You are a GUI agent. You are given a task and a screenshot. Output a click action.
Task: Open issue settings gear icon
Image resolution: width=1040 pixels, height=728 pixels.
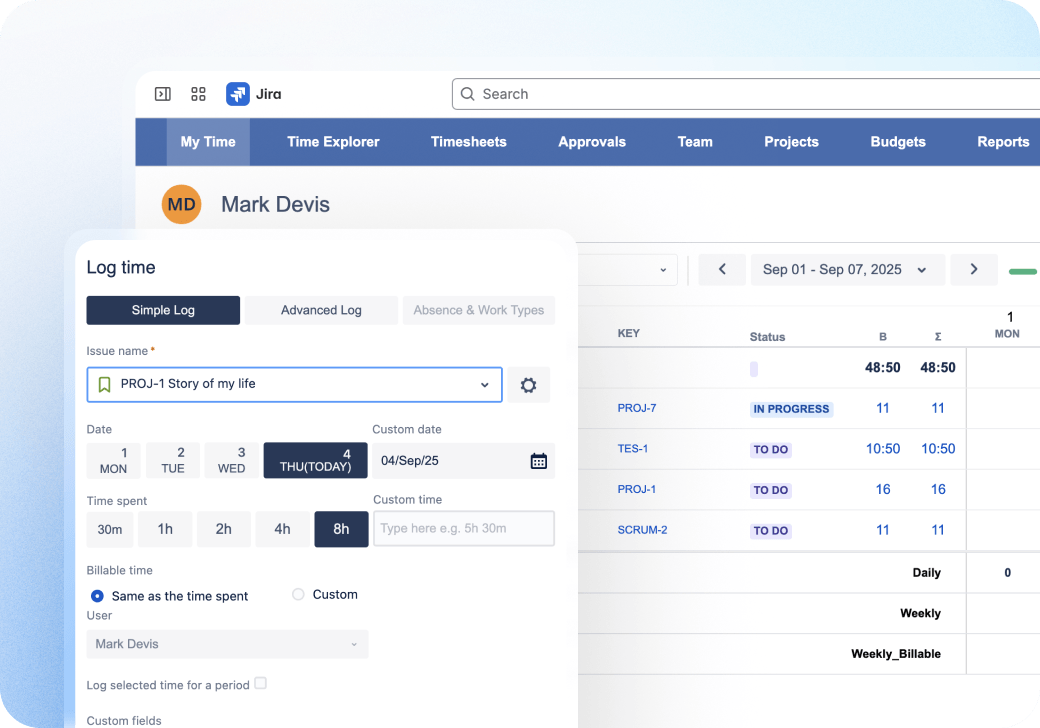(529, 385)
